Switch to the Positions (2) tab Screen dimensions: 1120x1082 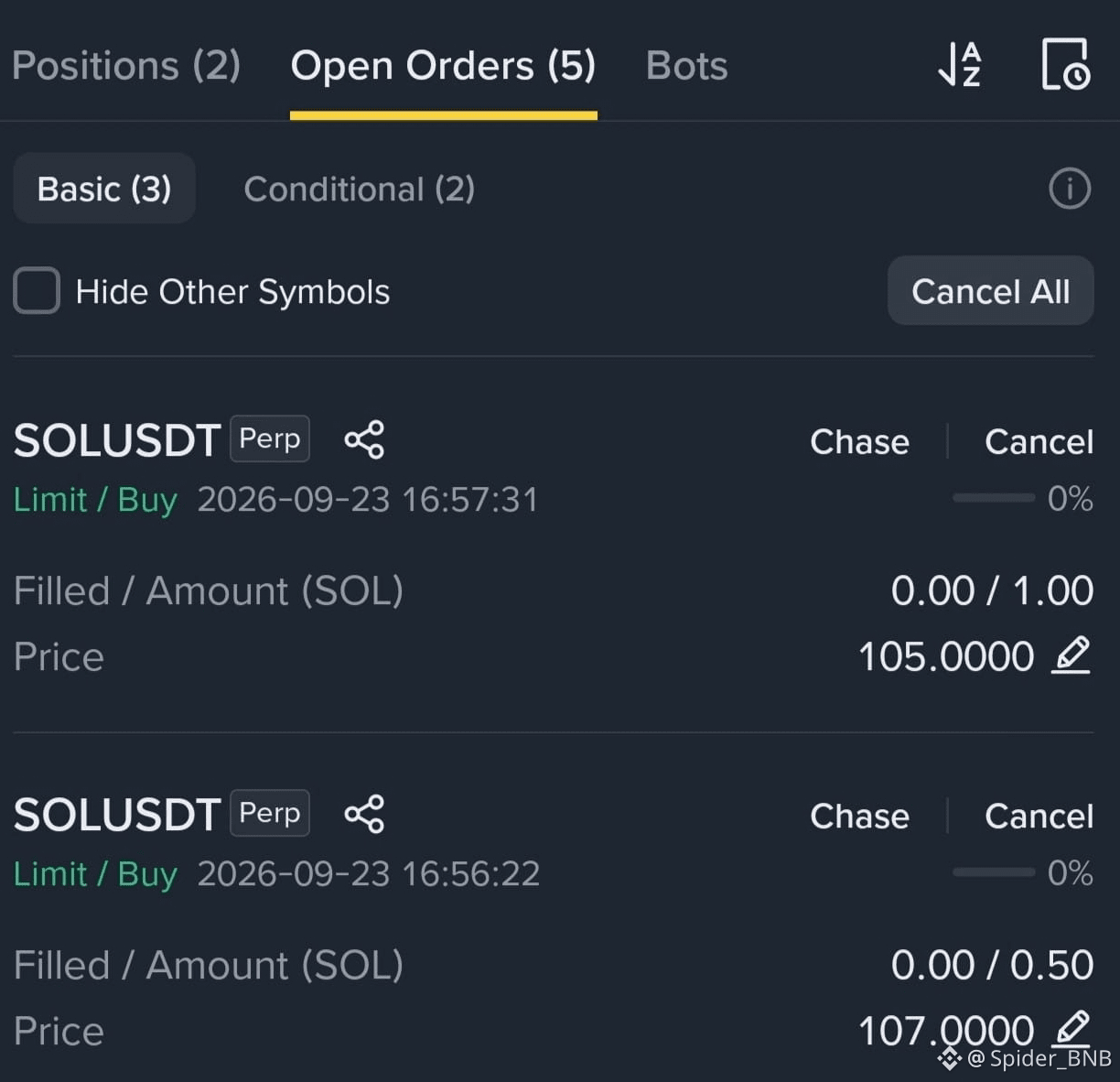(126, 66)
